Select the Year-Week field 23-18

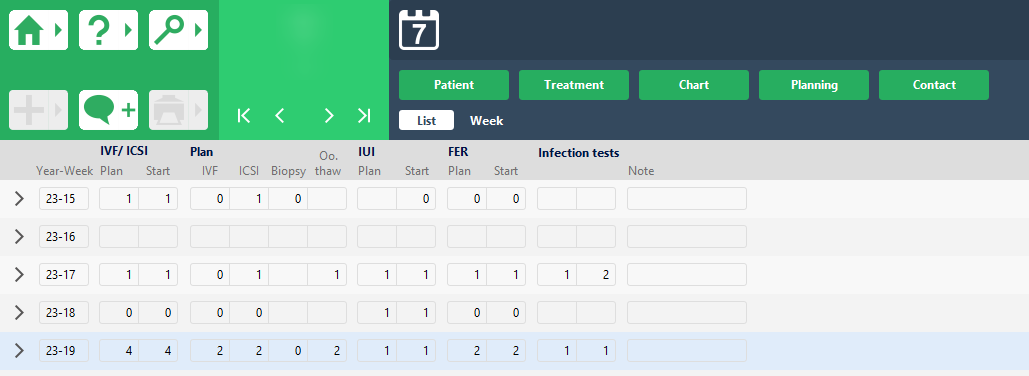(x=64, y=313)
